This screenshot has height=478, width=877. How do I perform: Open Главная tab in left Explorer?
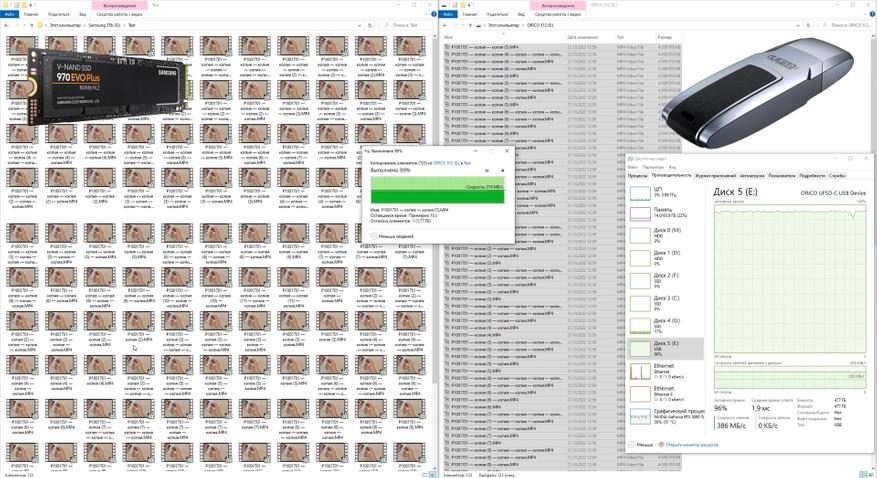tap(31, 14)
